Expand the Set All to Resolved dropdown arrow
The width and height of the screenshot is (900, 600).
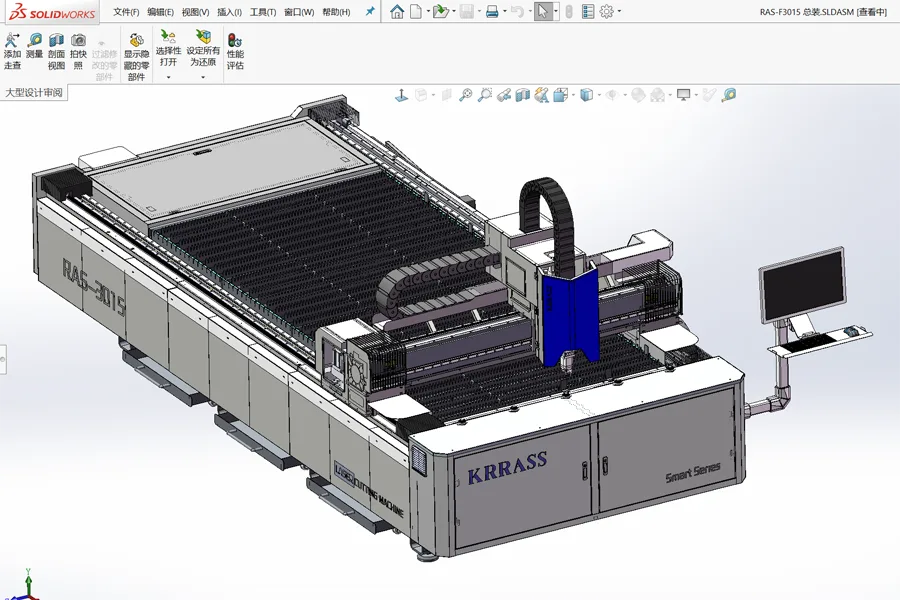(203, 77)
